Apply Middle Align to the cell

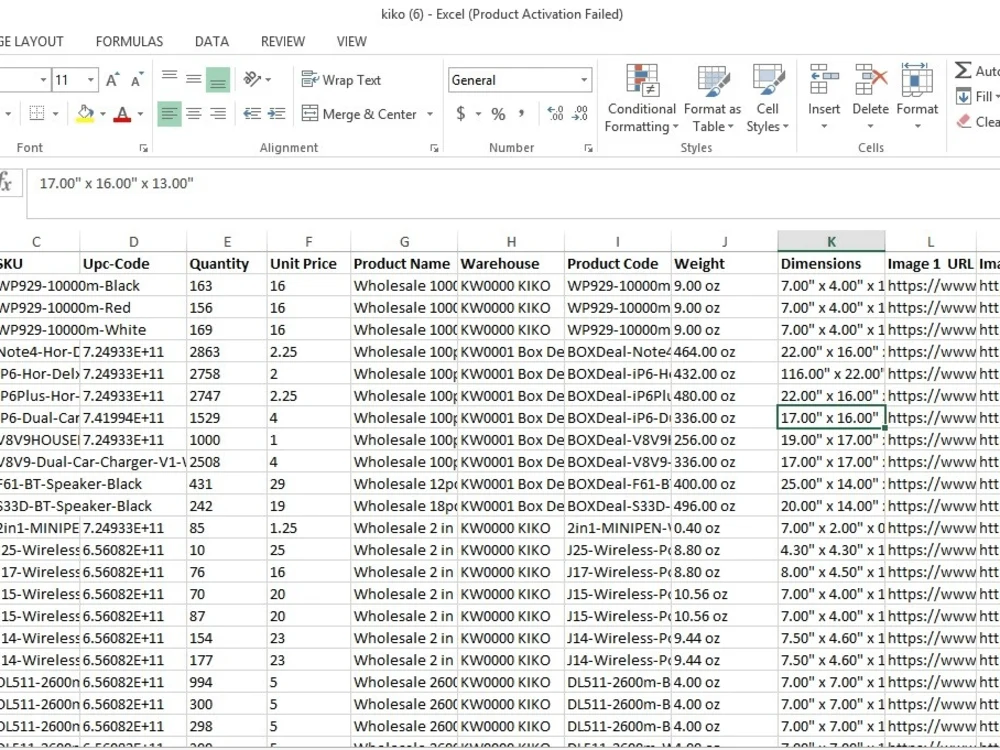(x=193, y=79)
